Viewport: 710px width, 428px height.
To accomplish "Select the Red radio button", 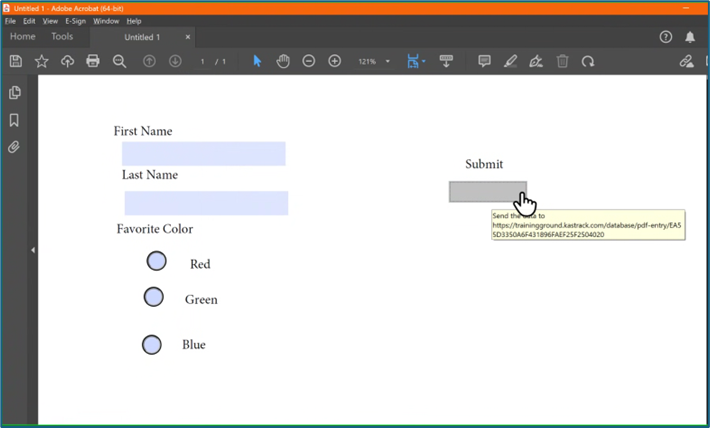I will click(157, 261).
